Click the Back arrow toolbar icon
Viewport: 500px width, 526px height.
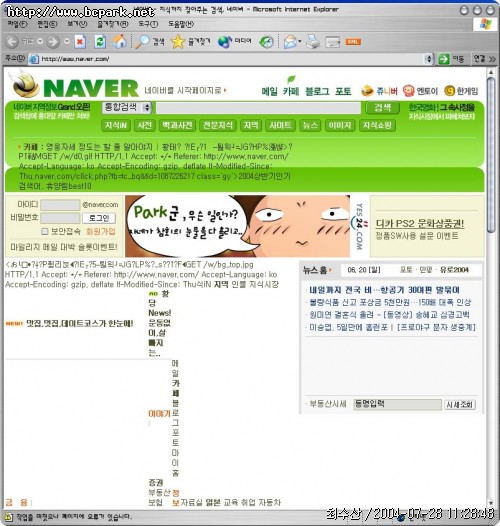(12, 42)
